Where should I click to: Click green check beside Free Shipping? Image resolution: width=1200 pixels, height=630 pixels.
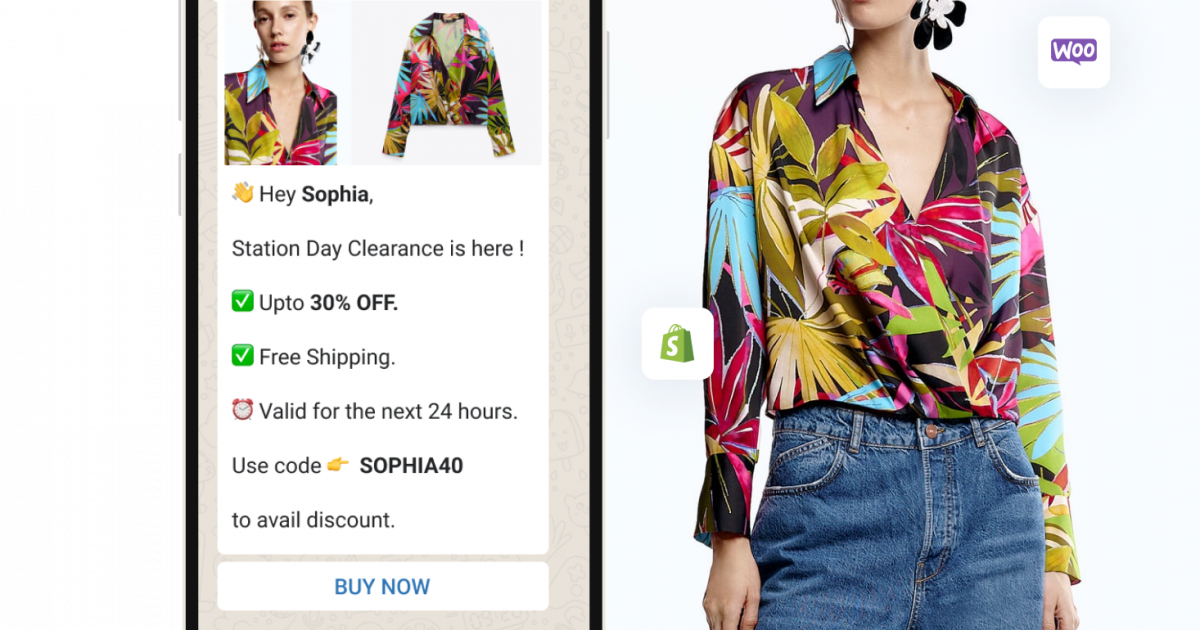pos(243,356)
